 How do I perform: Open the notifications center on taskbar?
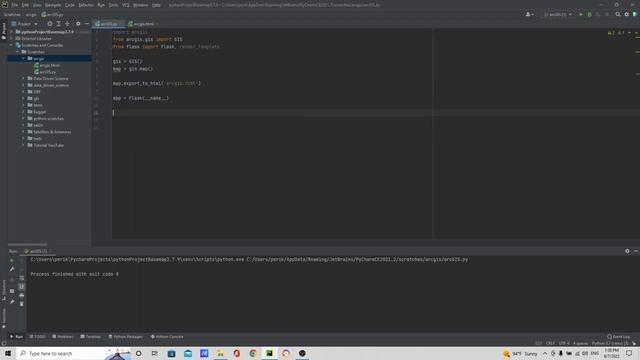pyautogui.click(x=629, y=353)
